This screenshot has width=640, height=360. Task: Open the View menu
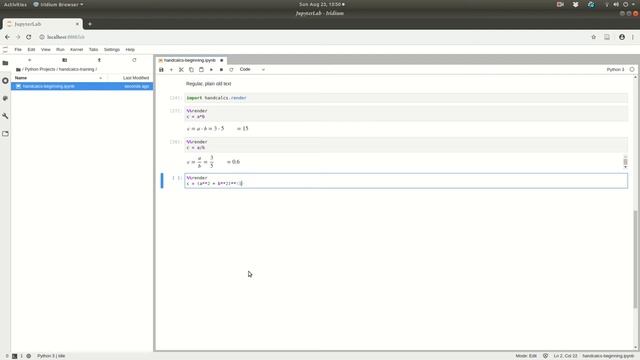click(46, 49)
